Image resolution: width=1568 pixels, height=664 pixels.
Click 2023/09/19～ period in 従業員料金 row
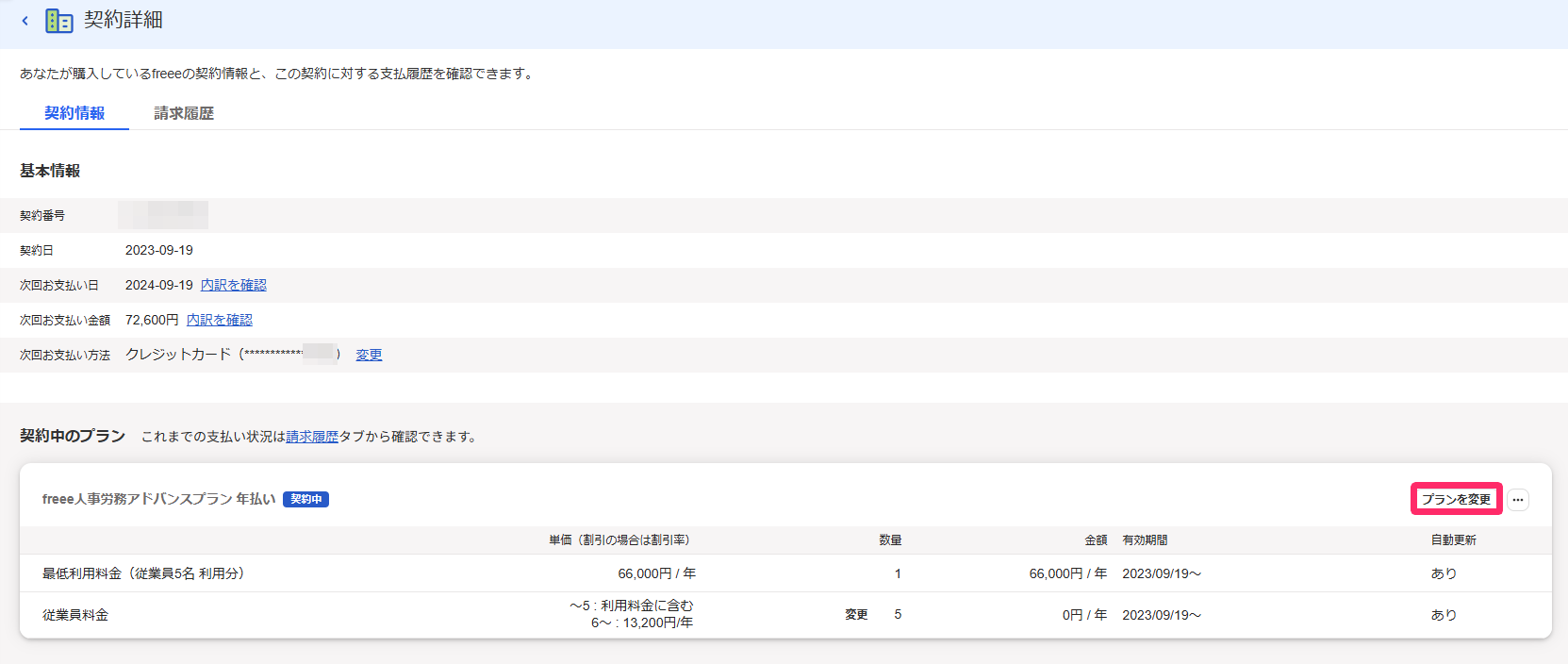[1162, 615]
